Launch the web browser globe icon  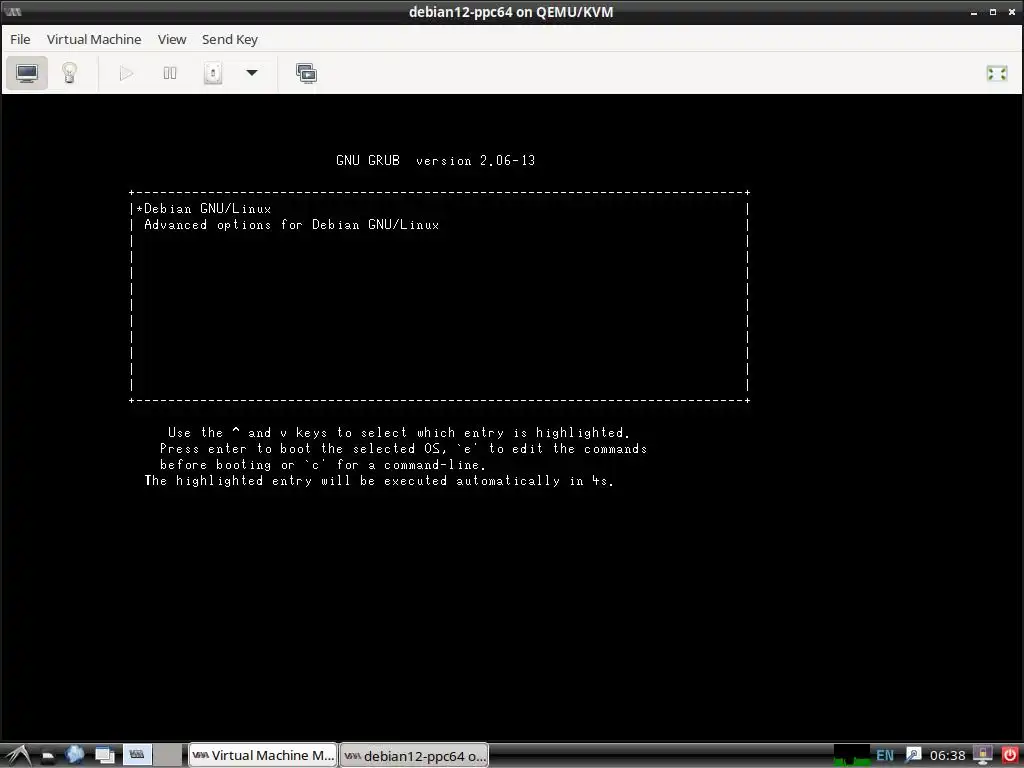tap(74, 755)
